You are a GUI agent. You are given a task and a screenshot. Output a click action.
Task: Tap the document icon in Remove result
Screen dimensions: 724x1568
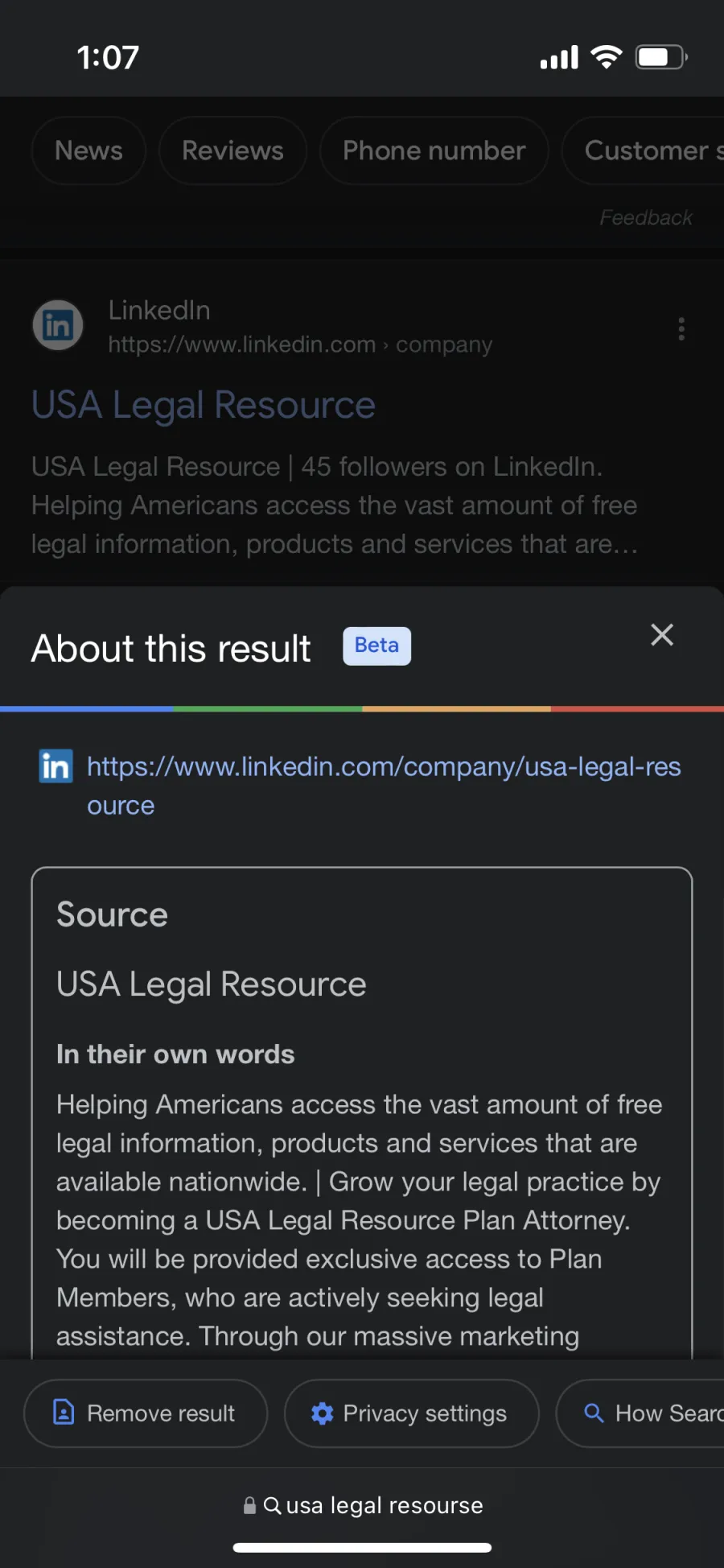click(x=64, y=1412)
